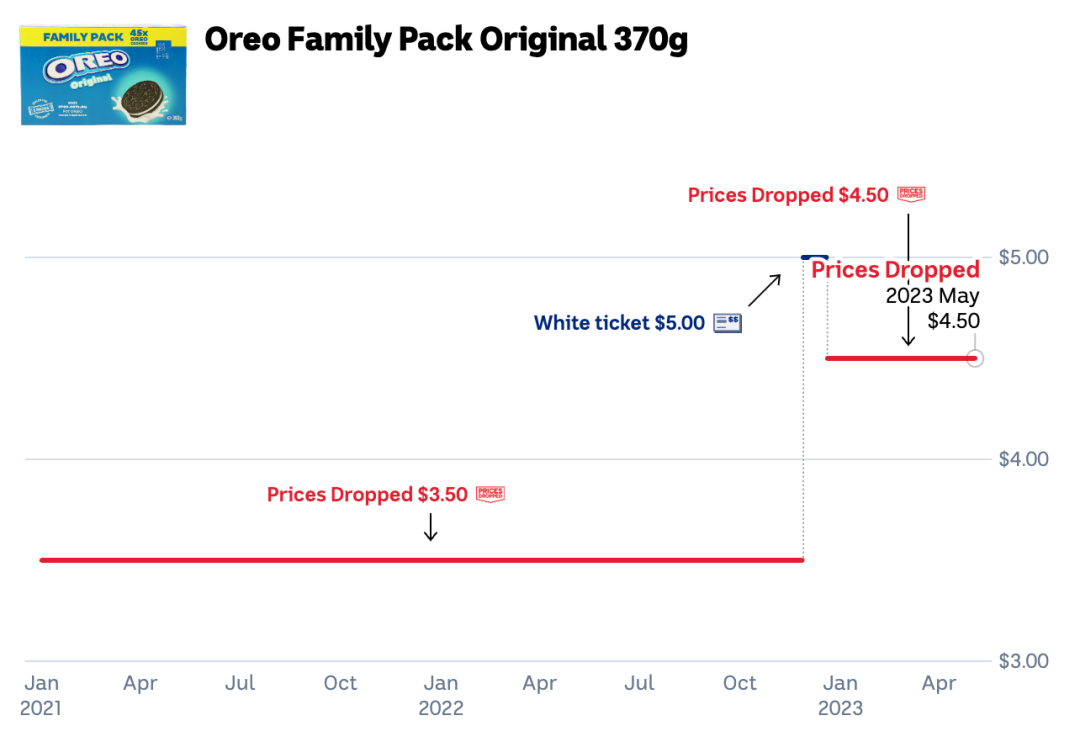This screenshot has width=1080, height=742.
Task: Click the long red $3.50 price line
Action: coord(420,560)
